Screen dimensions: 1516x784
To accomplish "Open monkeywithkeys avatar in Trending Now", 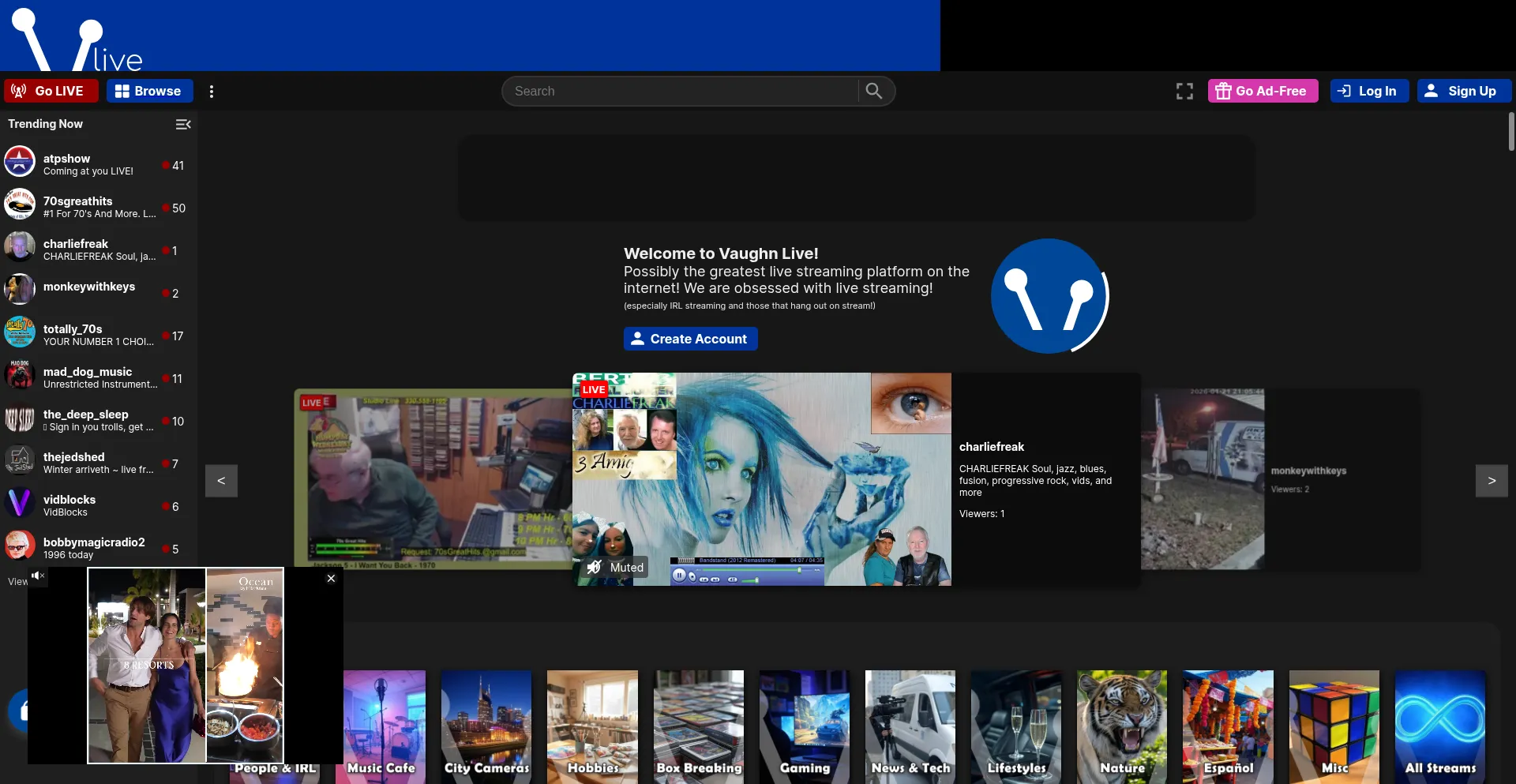I will (20, 289).
